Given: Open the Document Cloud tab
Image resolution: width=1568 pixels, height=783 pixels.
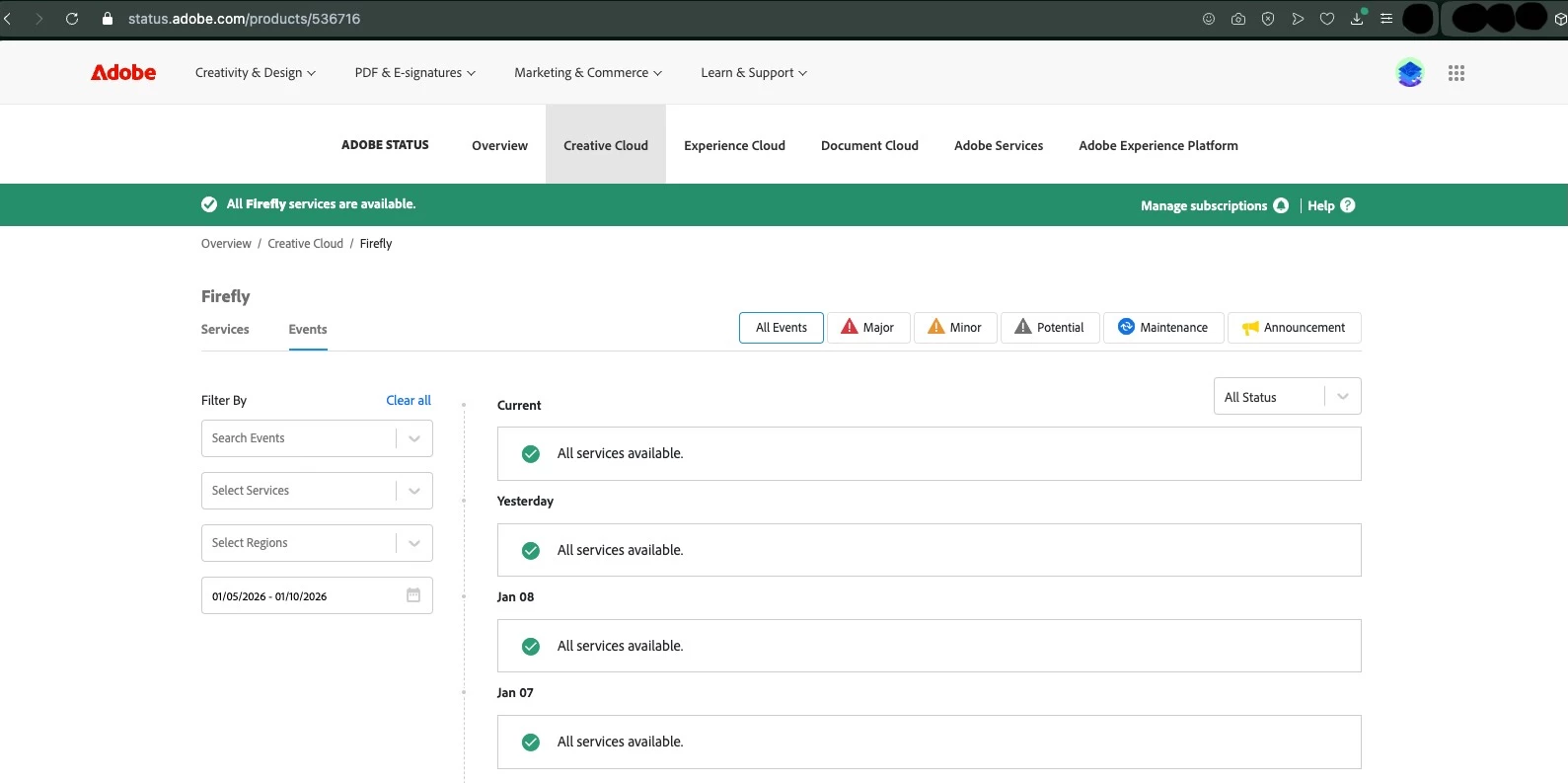Looking at the screenshot, I should tap(869, 145).
